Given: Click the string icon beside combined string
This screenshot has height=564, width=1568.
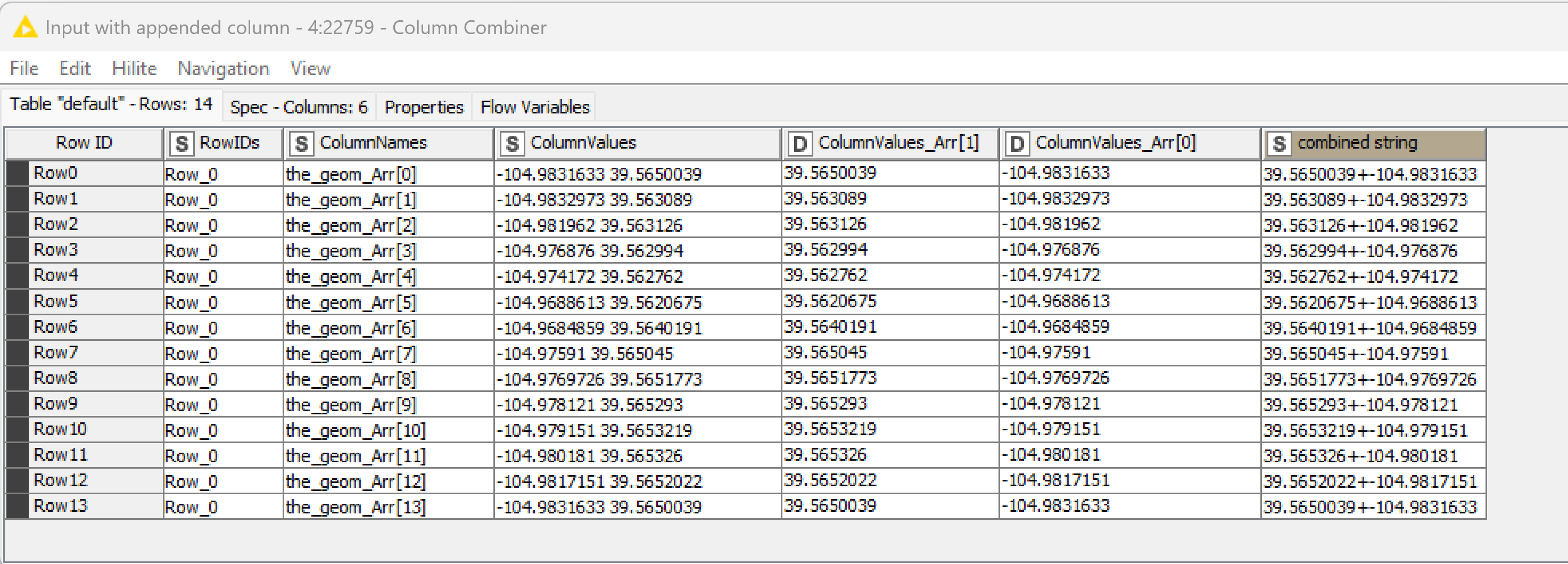Looking at the screenshot, I should pos(1279,144).
